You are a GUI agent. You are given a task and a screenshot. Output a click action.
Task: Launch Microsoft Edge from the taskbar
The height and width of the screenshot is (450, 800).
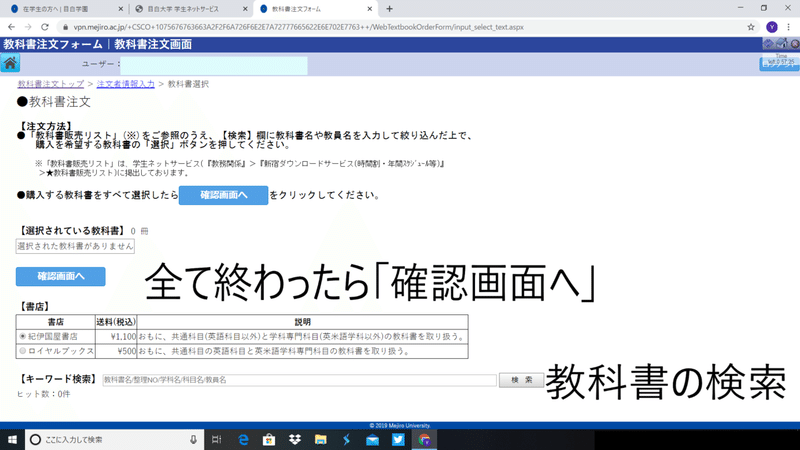point(243,439)
